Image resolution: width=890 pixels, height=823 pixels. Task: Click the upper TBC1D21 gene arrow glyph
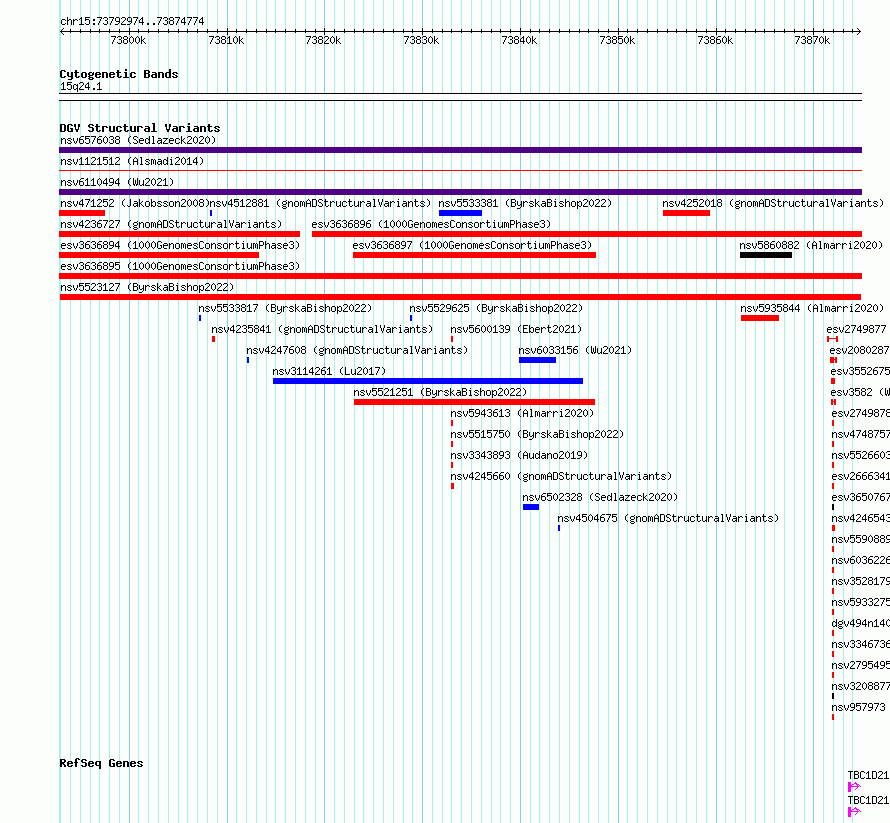coord(854,787)
